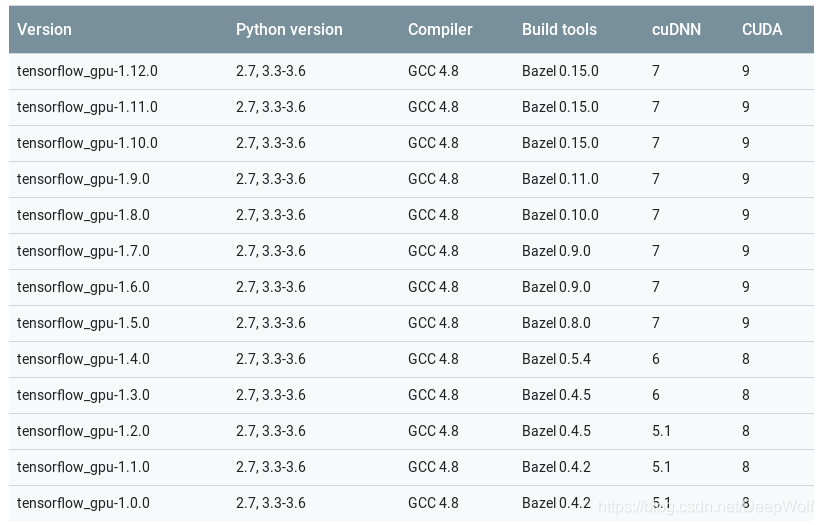Click Bazel 0.9.0 in the 1.7.0 row
824x525 pixels.
[556, 251]
